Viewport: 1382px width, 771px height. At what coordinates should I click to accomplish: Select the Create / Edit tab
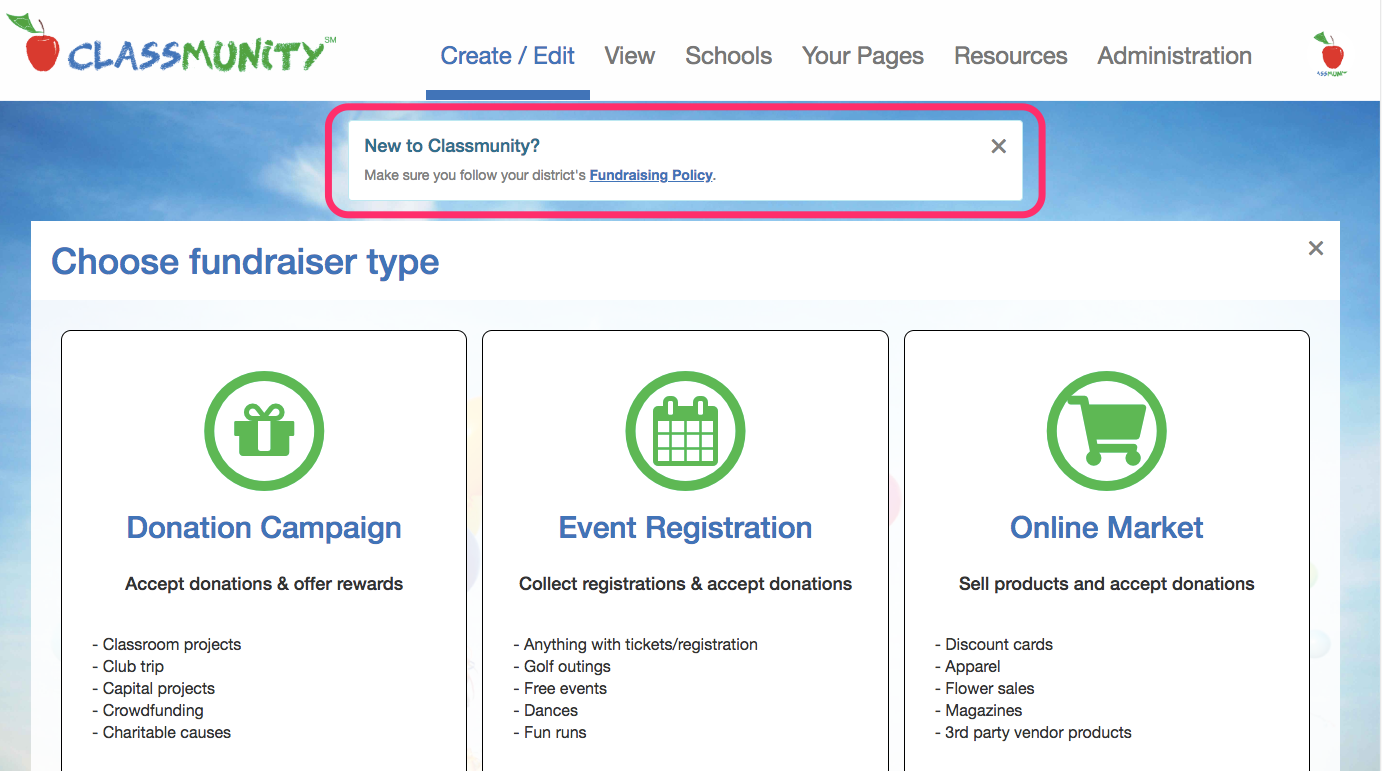coord(507,56)
